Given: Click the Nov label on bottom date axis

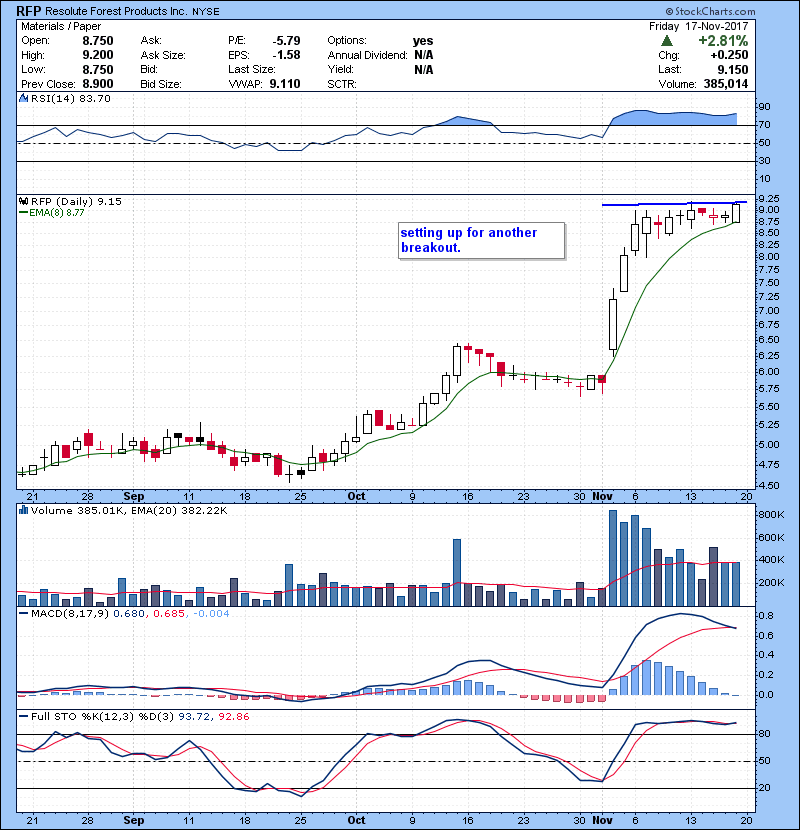Looking at the screenshot, I should pyautogui.click(x=603, y=820).
